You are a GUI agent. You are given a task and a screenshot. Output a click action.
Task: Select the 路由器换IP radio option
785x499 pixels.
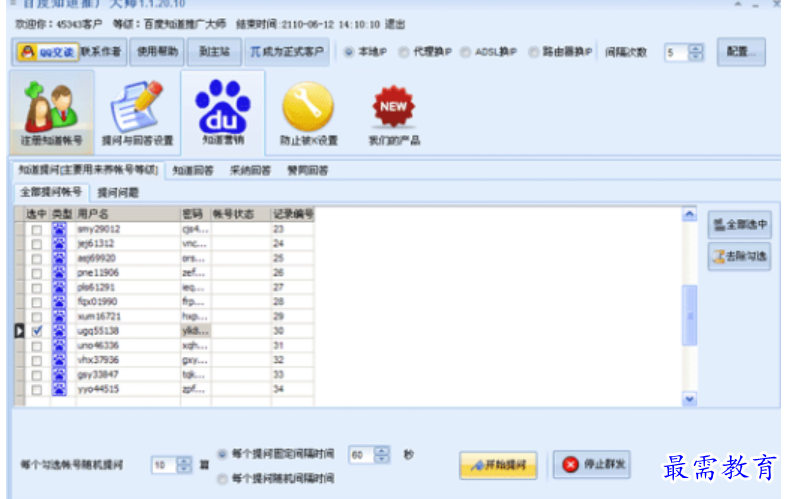coord(534,52)
